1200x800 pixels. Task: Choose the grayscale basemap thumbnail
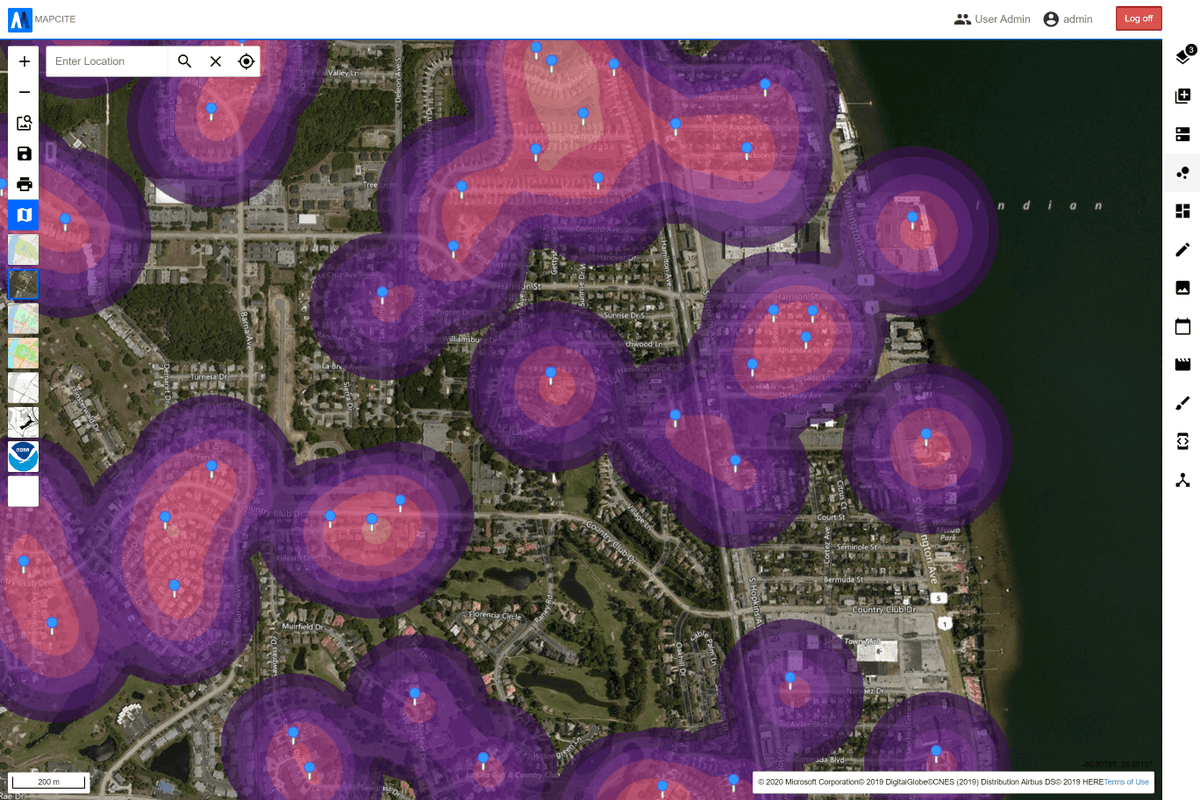pyautogui.click(x=24, y=387)
